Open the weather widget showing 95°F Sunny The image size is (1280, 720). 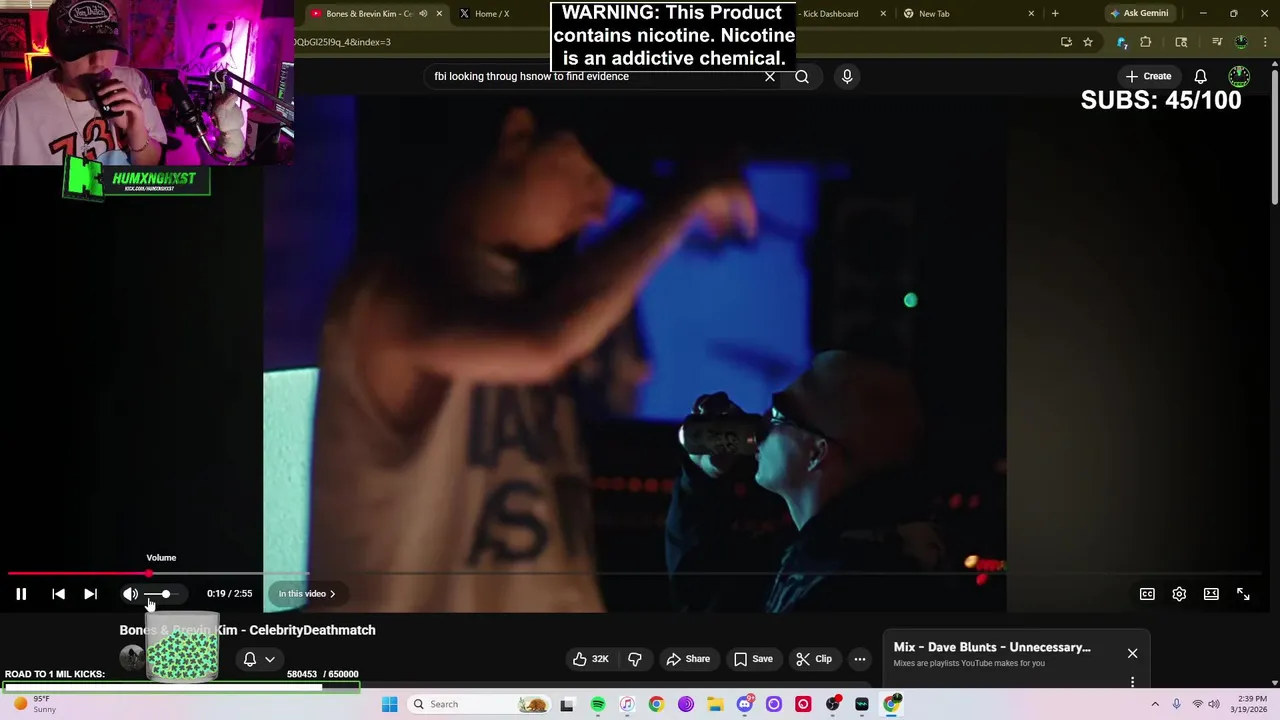pyautogui.click(x=34, y=704)
